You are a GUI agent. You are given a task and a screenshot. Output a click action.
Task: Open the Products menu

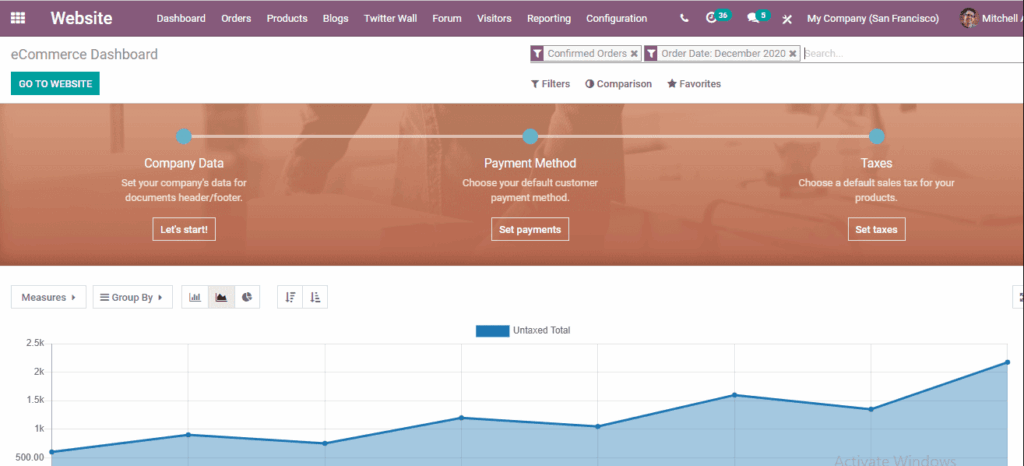point(287,18)
